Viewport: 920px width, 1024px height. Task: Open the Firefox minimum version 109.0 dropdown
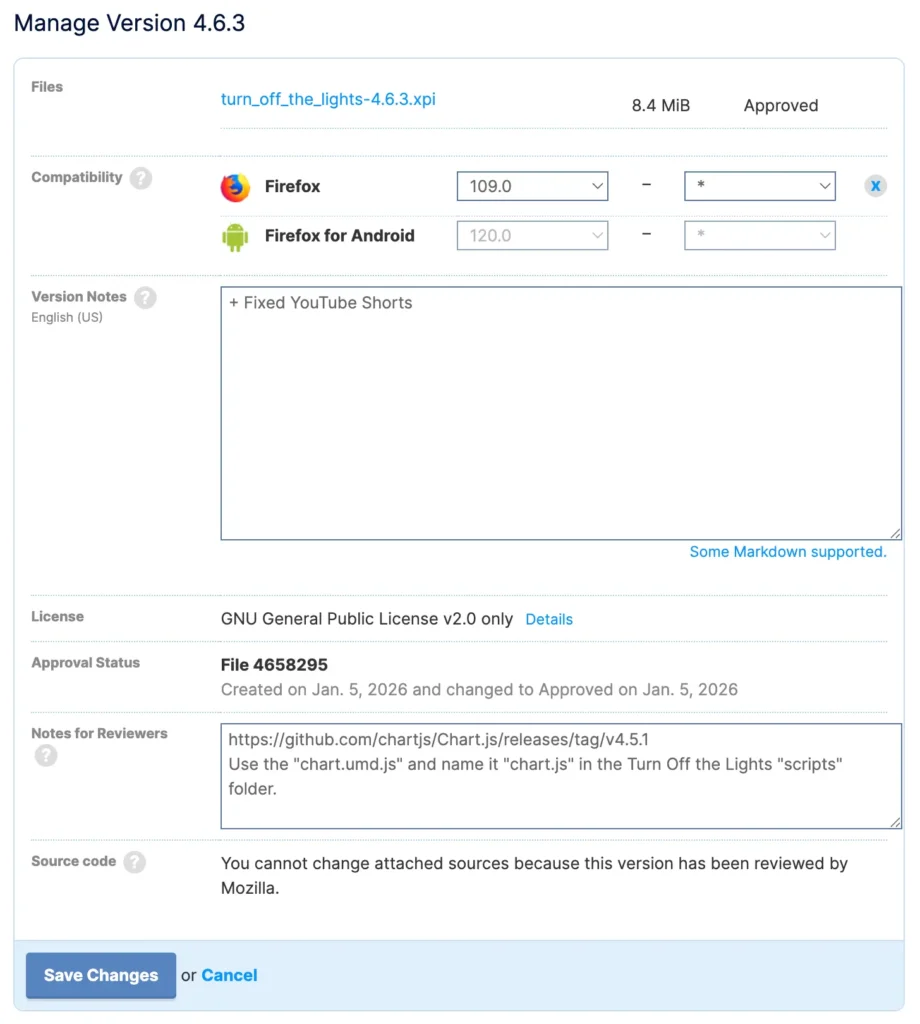pos(532,186)
